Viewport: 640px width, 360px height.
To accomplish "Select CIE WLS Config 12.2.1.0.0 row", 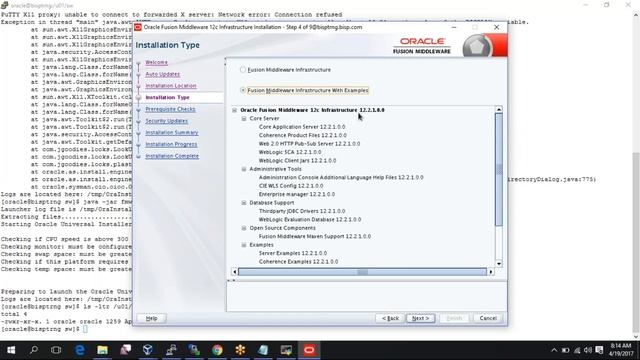I will (x=291, y=186).
